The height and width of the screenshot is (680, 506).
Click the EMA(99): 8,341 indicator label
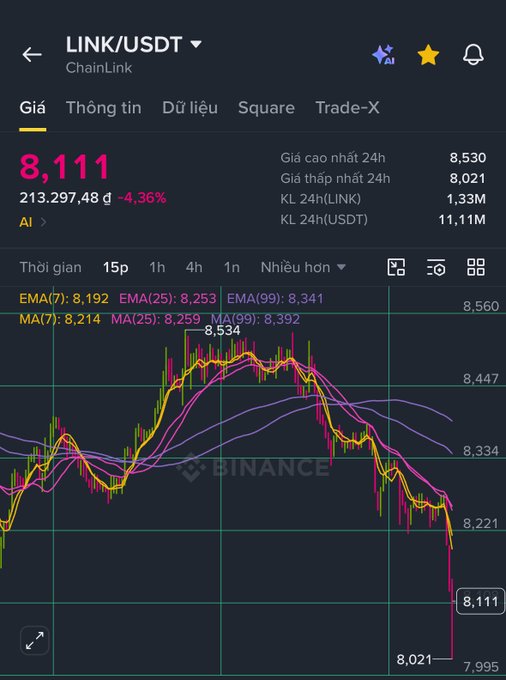pos(275,298)
